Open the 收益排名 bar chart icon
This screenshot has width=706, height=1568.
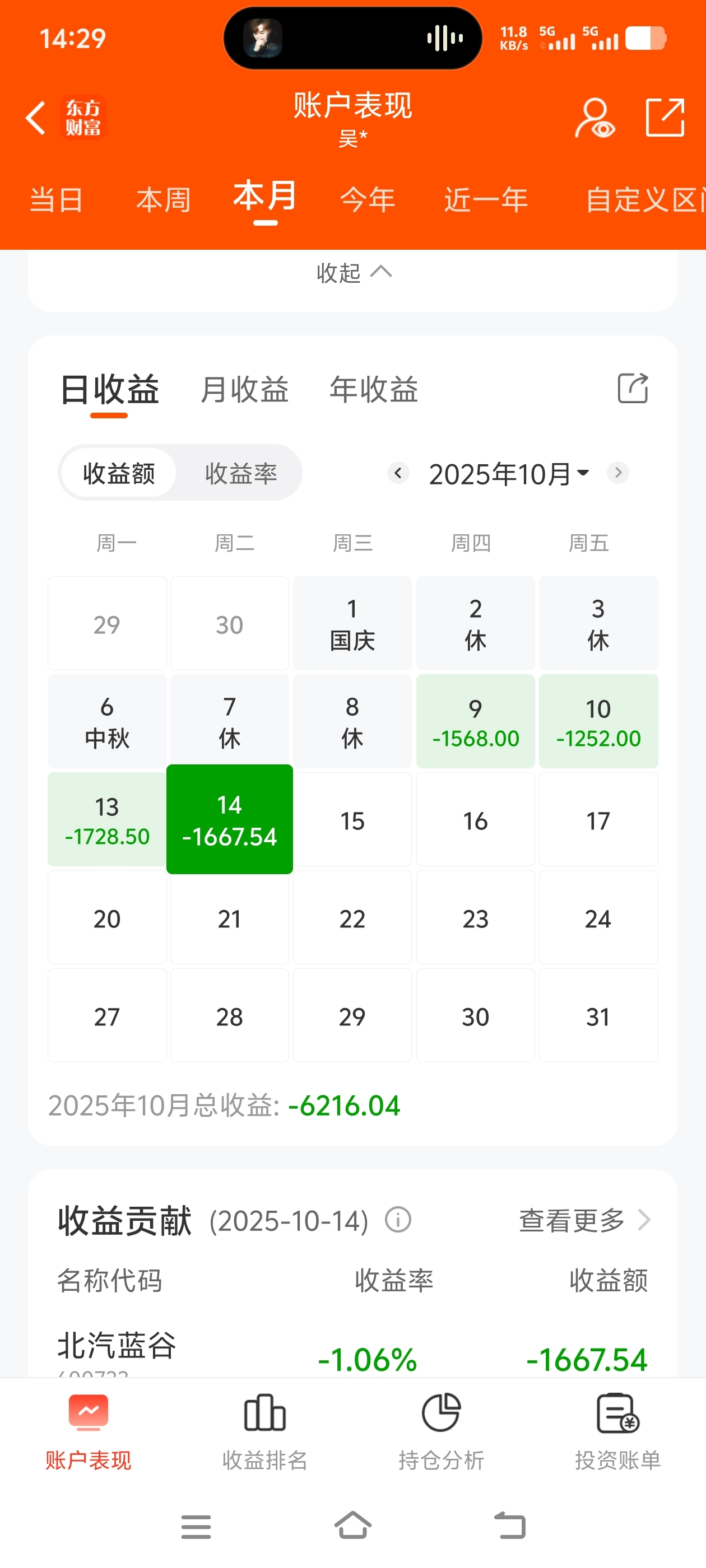click(264, 1413)
